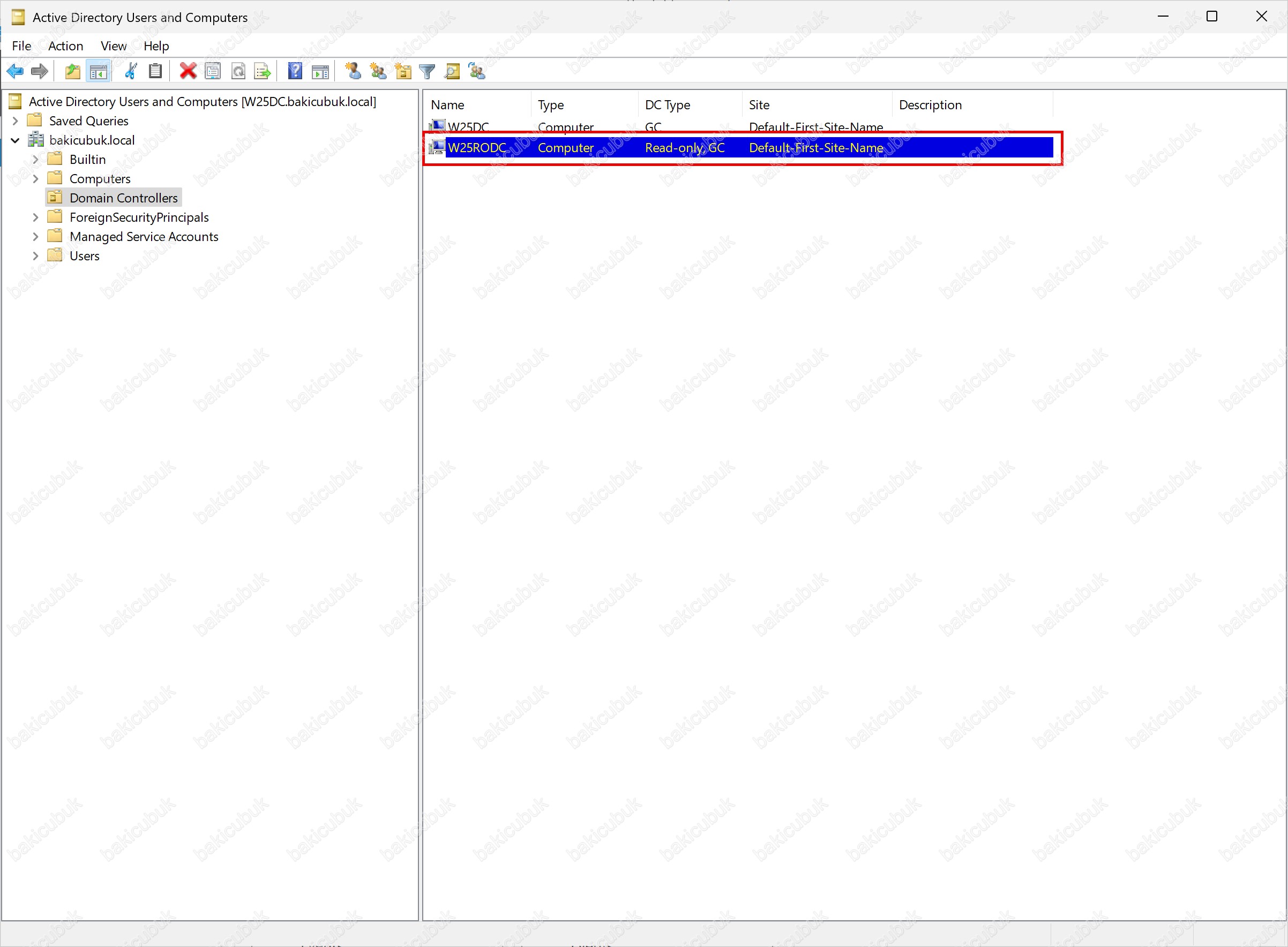Sort by the Type column header

[585, 105]
